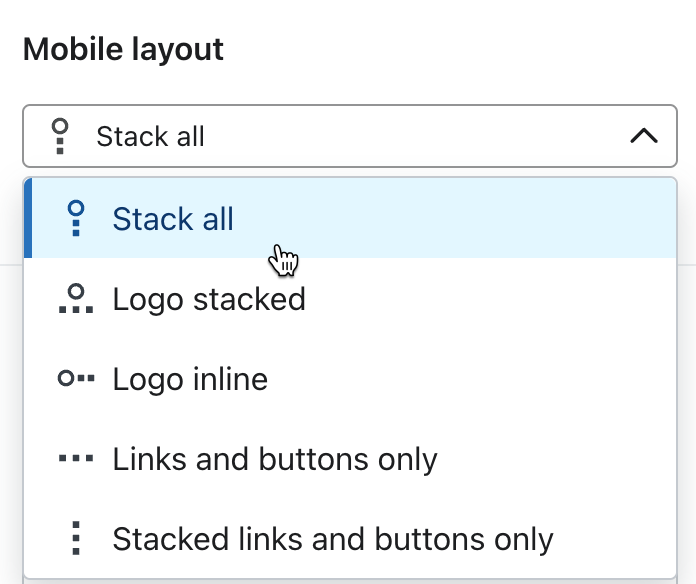Click the Stack all icon in the closed dropdown field

pyautogui.click(x=60, y=136)
